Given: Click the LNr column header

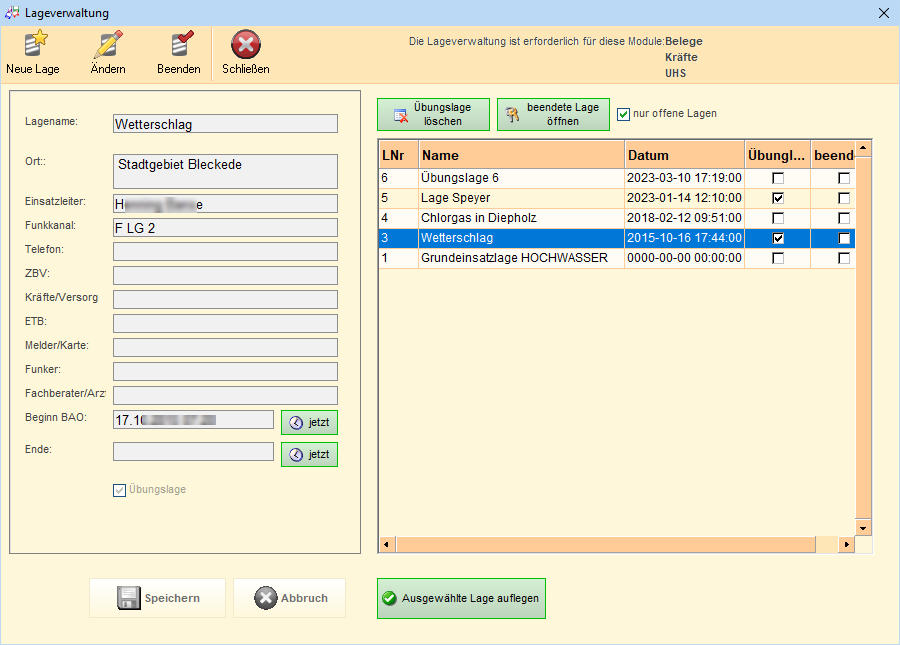Looking at the screenshot, I should pos(398,156).
